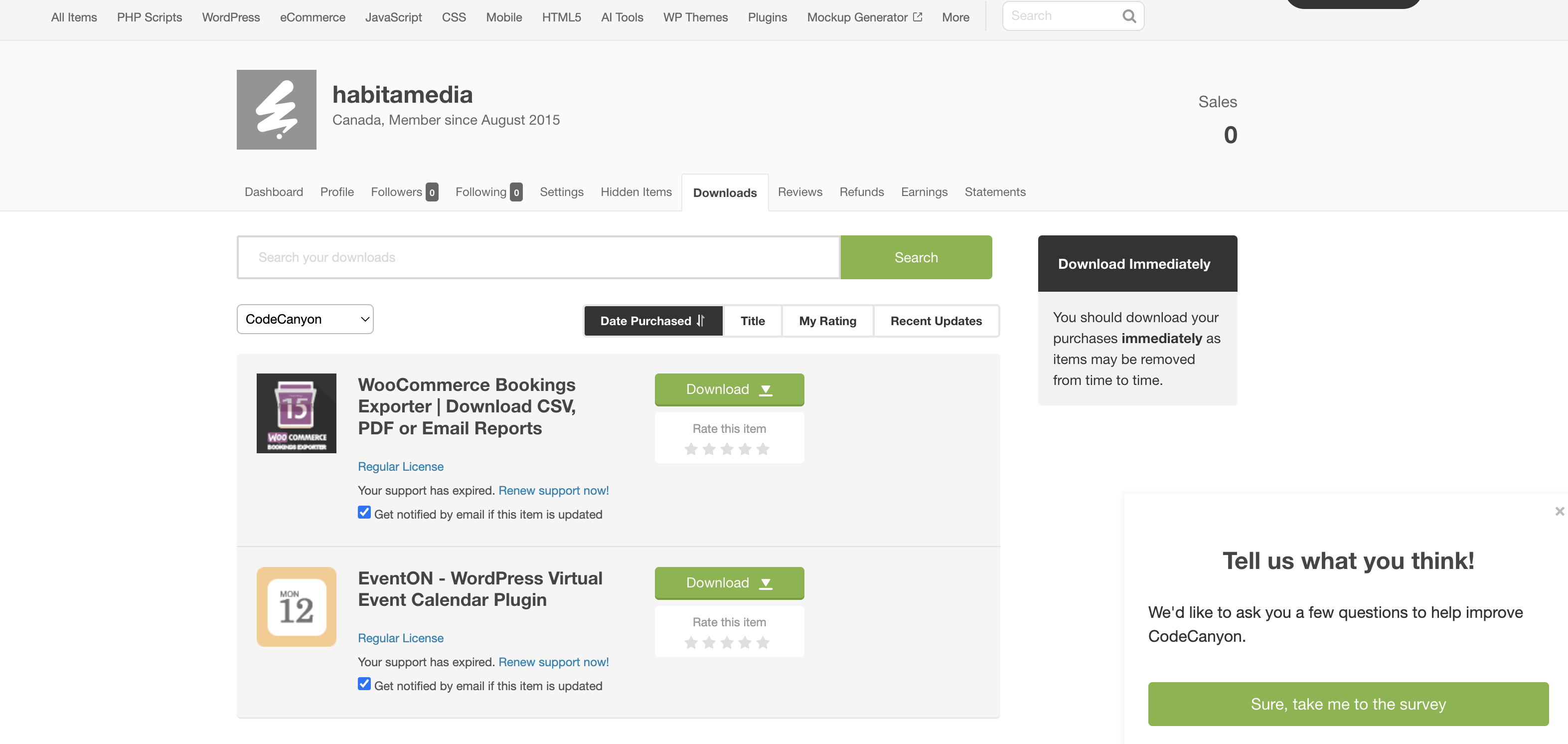Select the Downloads tab
1568x744 pixels.
pos(725,193)
